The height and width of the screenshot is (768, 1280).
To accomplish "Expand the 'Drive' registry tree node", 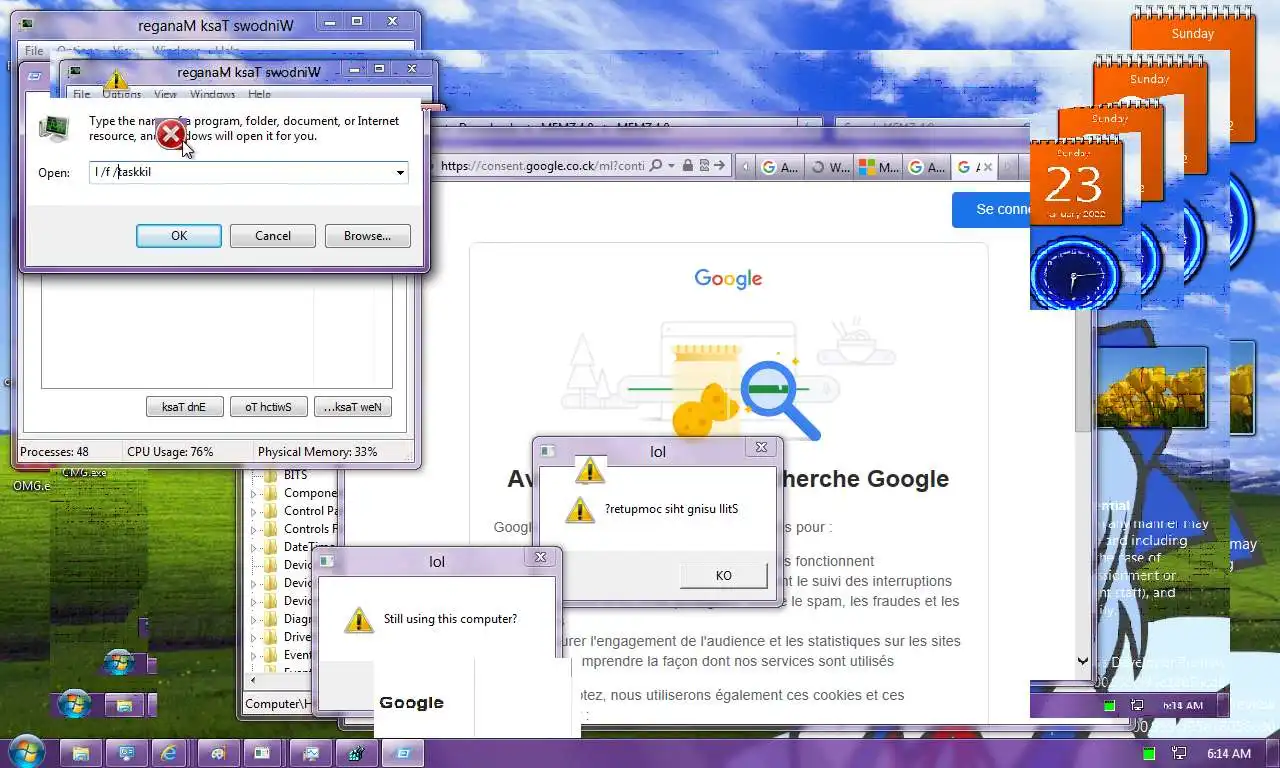I will pos(253,637).
